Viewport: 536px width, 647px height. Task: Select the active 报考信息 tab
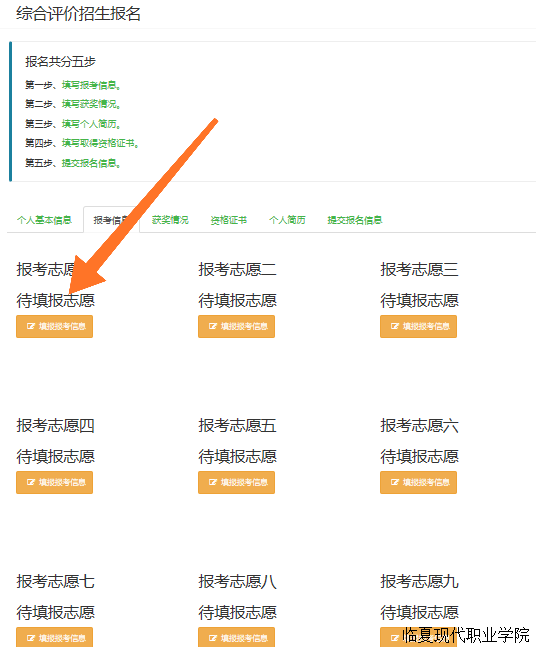(x=111, y=220)
